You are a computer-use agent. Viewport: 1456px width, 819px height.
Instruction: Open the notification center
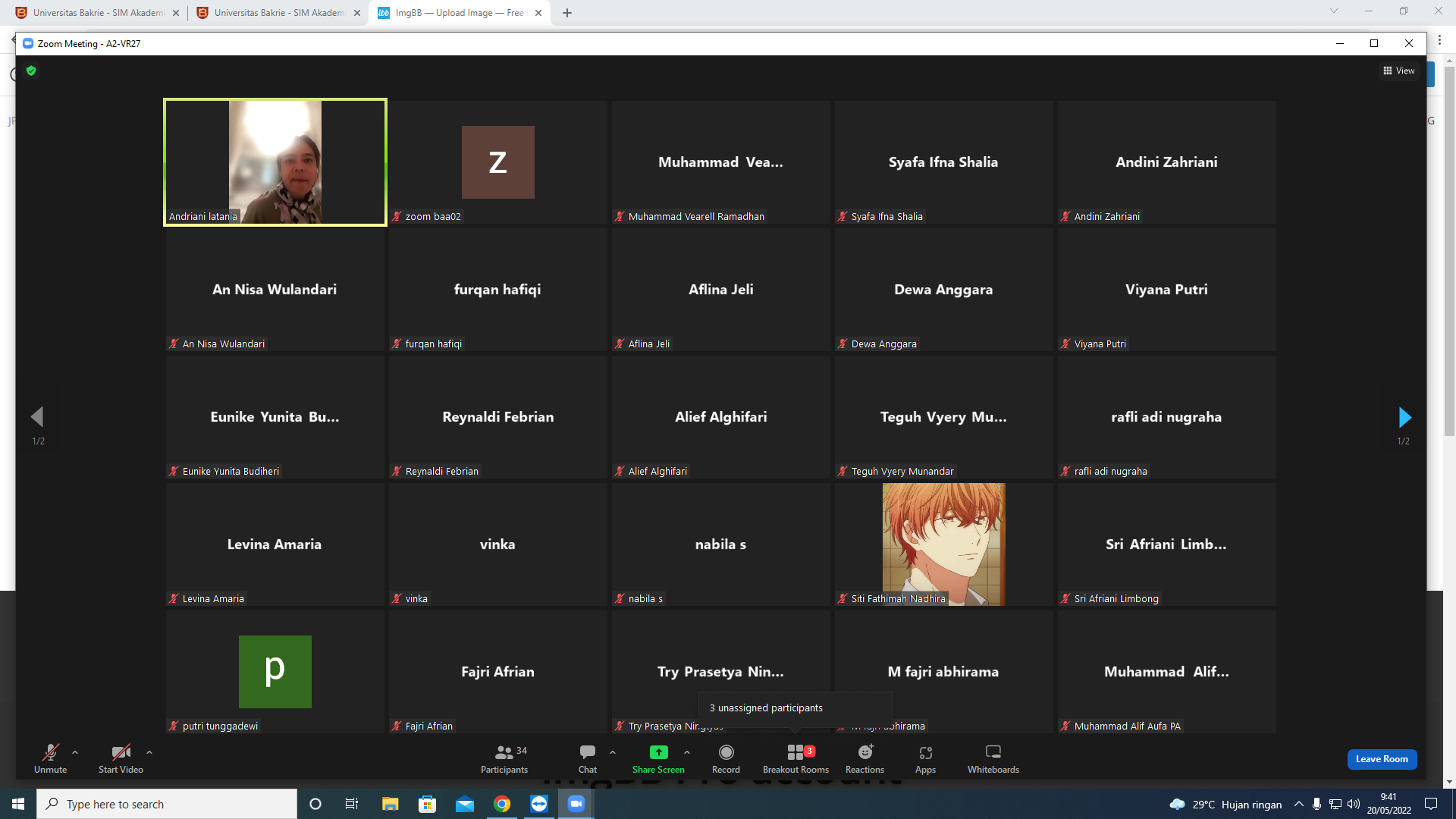(x=1431, y=804)
